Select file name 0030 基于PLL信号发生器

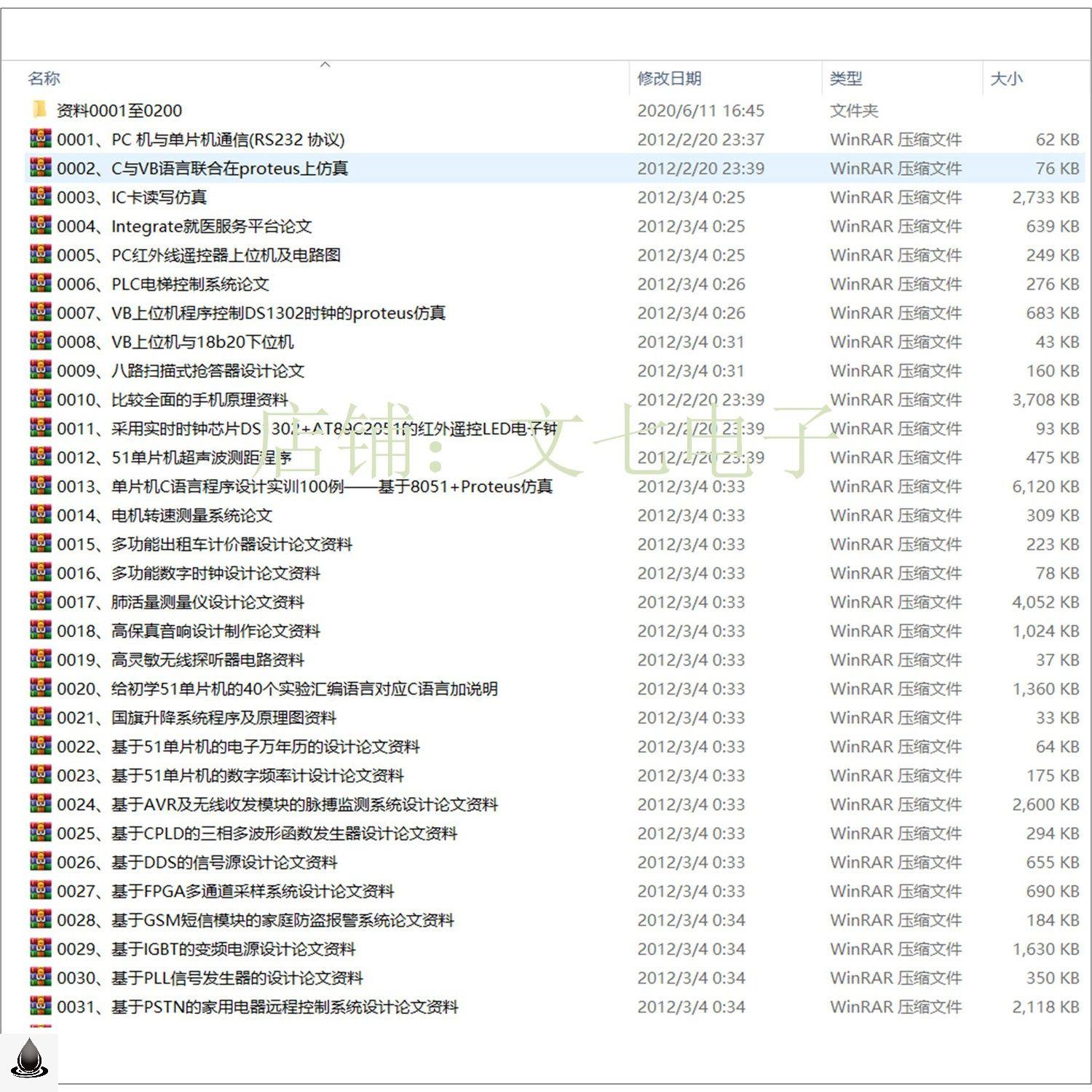tap(210, 978)
